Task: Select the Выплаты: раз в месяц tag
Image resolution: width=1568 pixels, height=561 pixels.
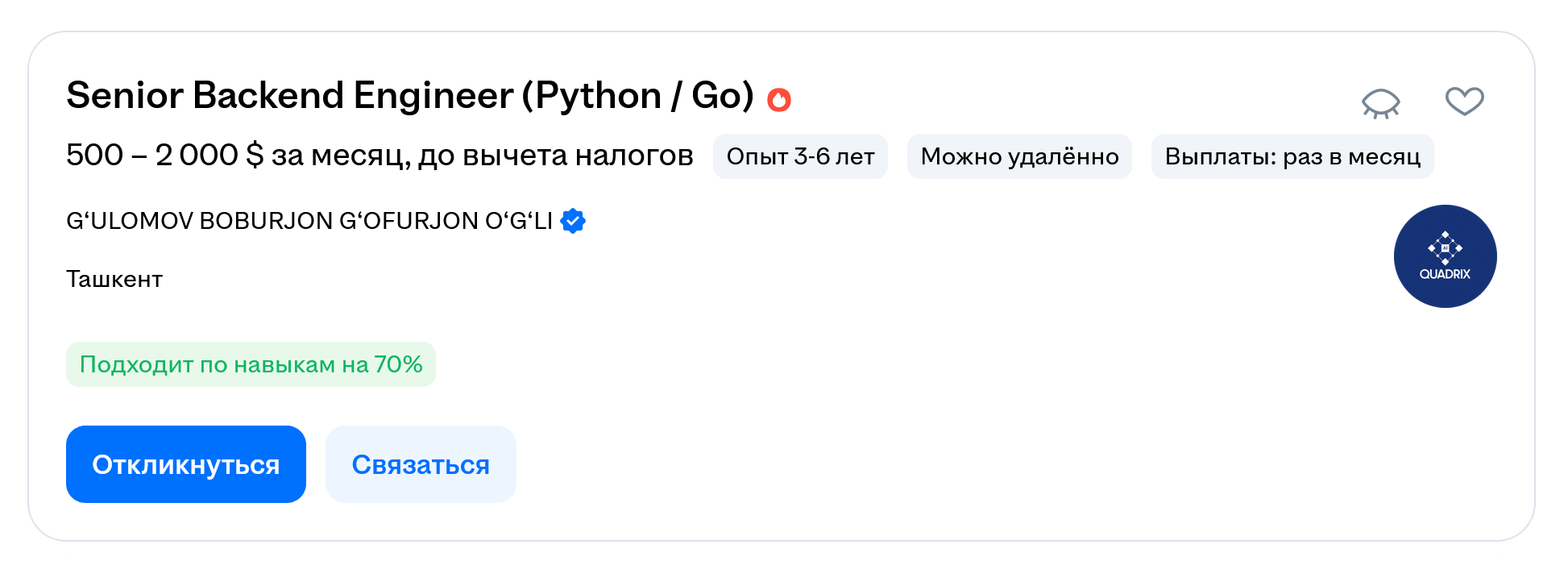Action: point(1292,156)
